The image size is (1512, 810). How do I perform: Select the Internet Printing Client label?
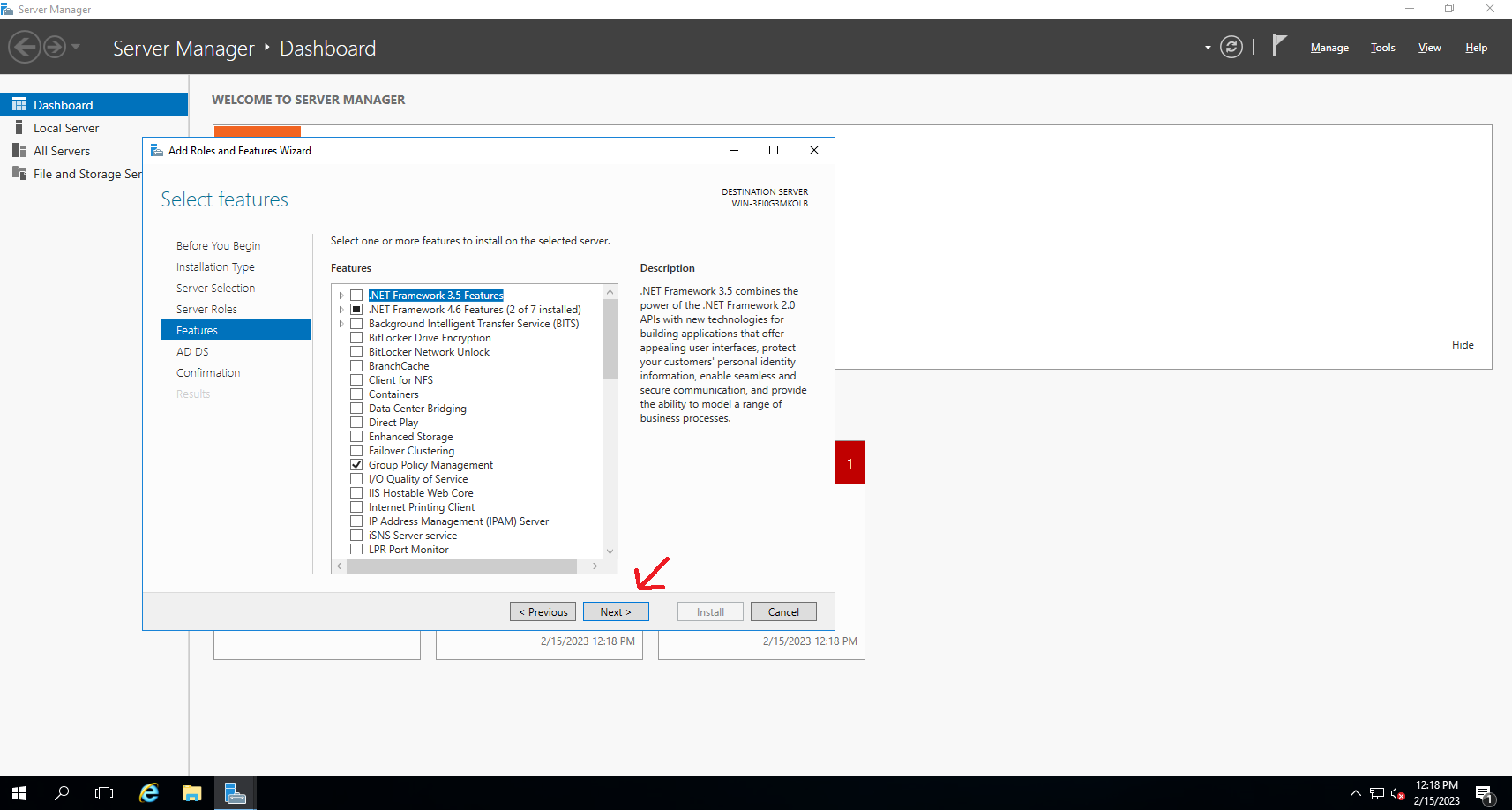422,507
